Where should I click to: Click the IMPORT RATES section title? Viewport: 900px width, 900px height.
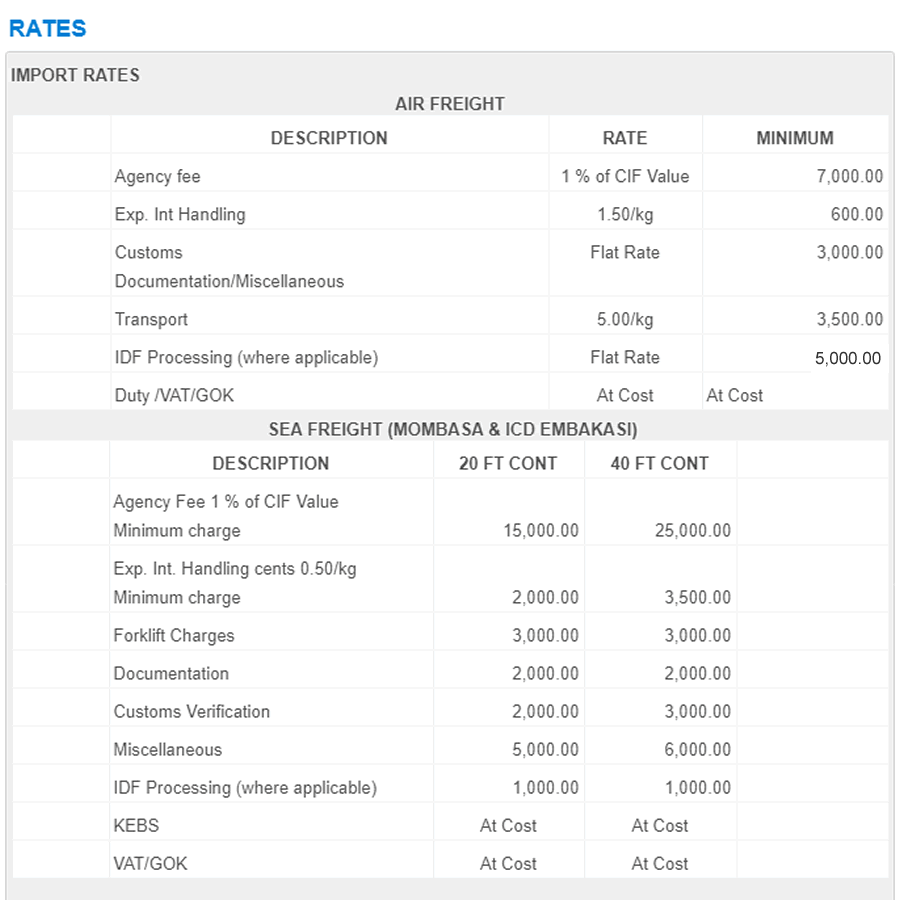point(75,75)
